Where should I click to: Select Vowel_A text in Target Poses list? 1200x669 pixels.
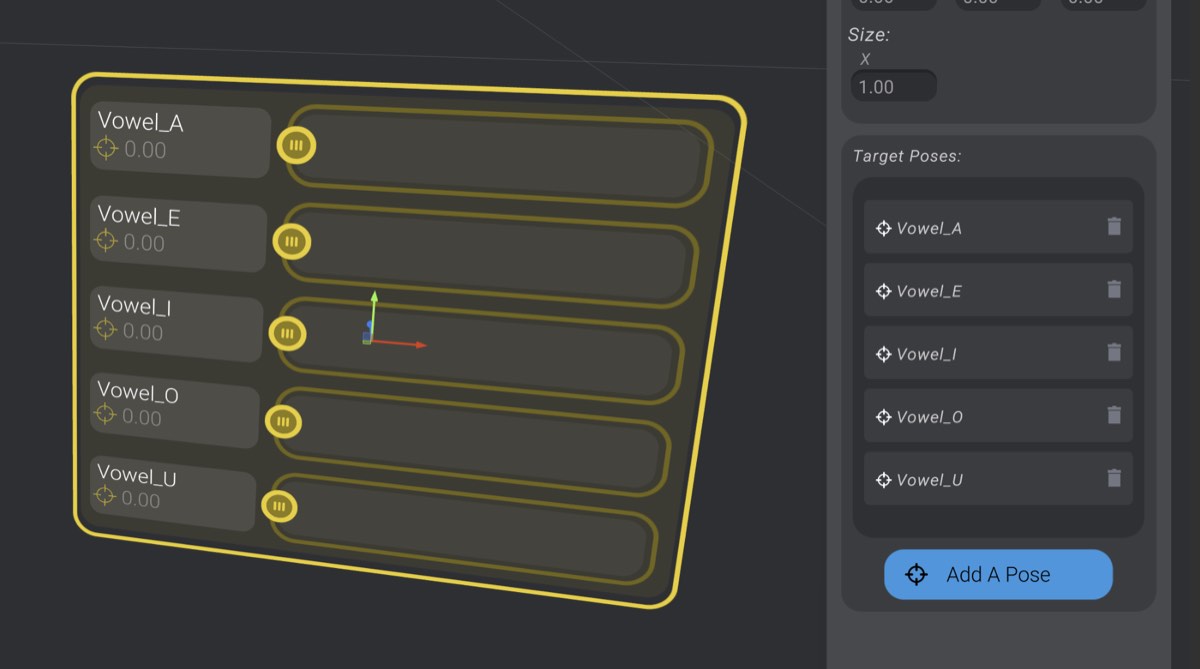(x=929, y=228)
